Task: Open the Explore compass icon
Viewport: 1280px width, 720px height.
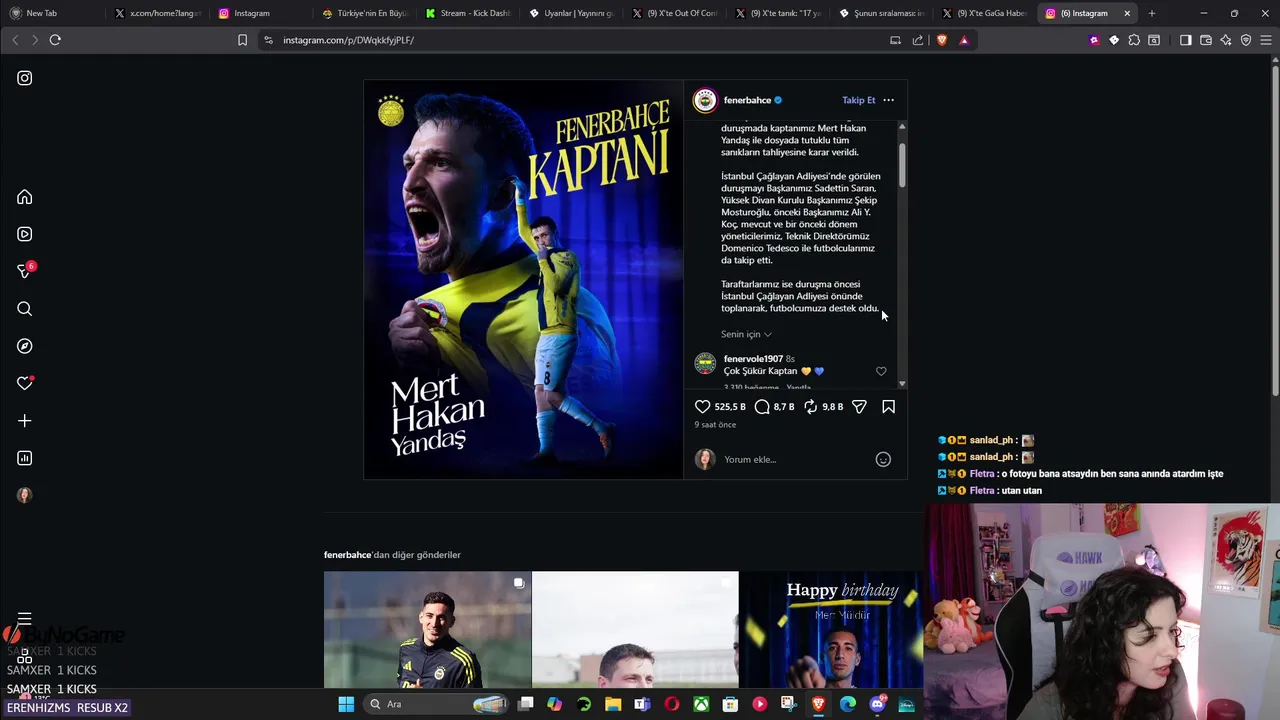Action: coord(25,346)
